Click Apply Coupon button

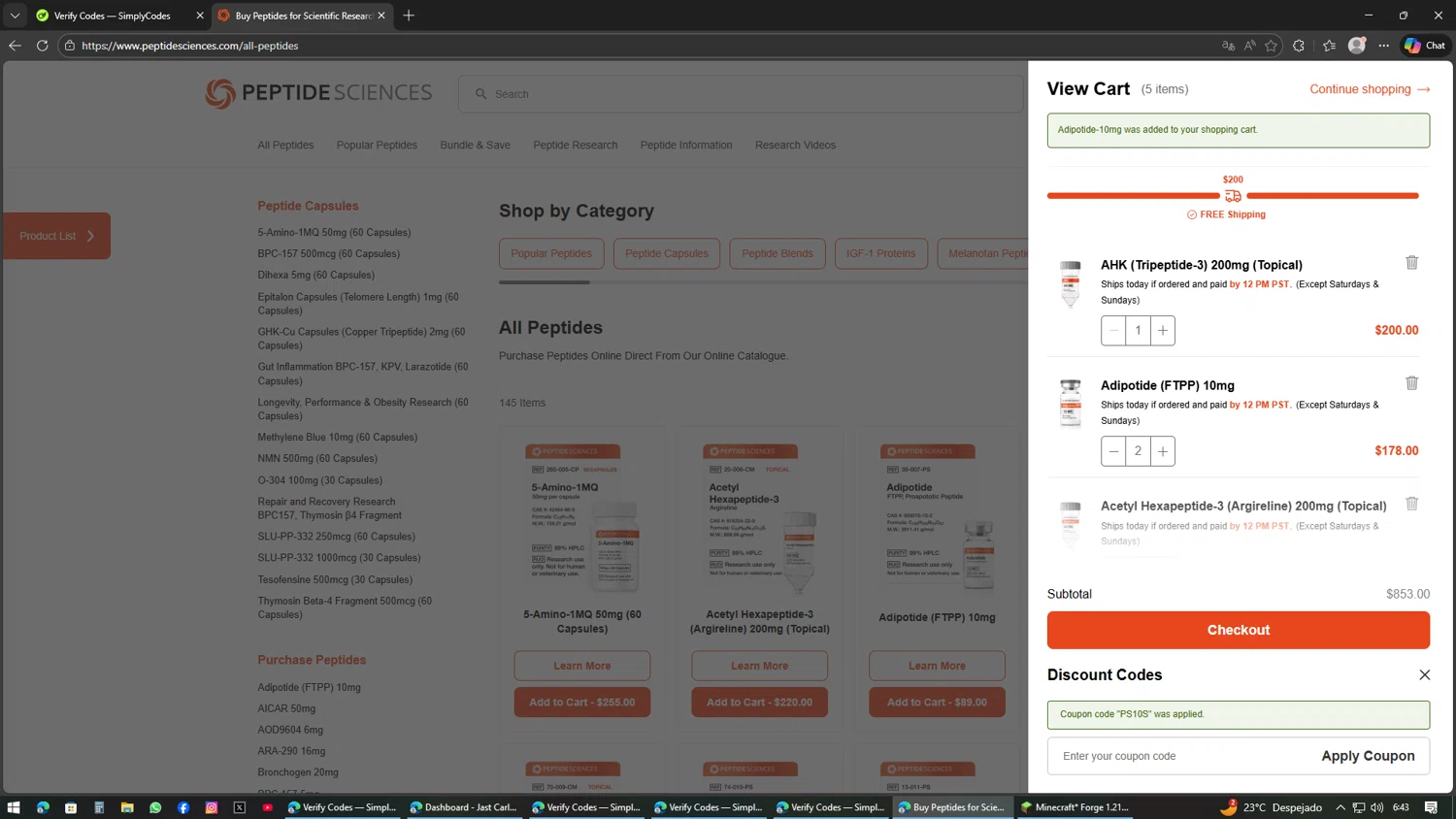pos(1368,756)
